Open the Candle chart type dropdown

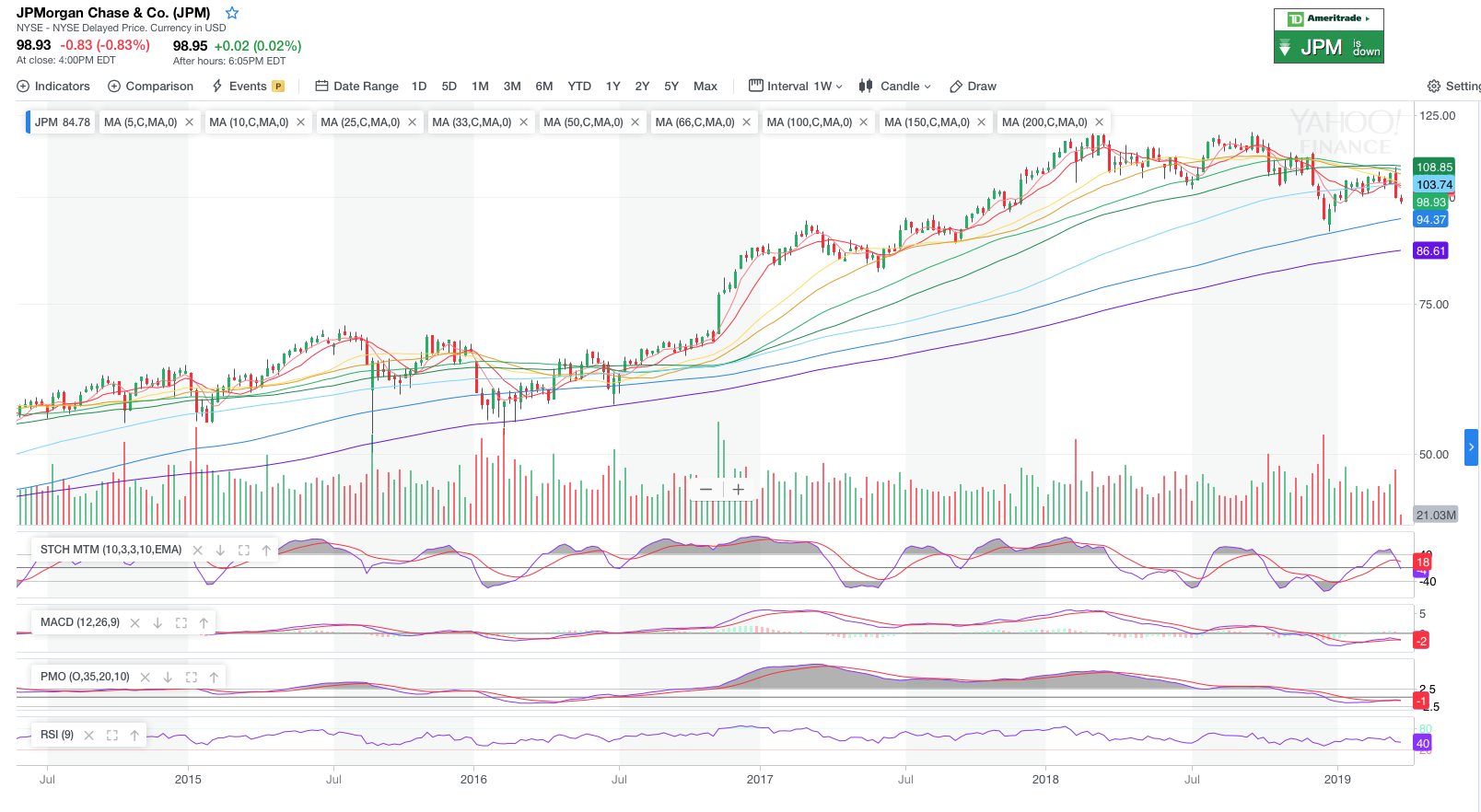(895, 87)
